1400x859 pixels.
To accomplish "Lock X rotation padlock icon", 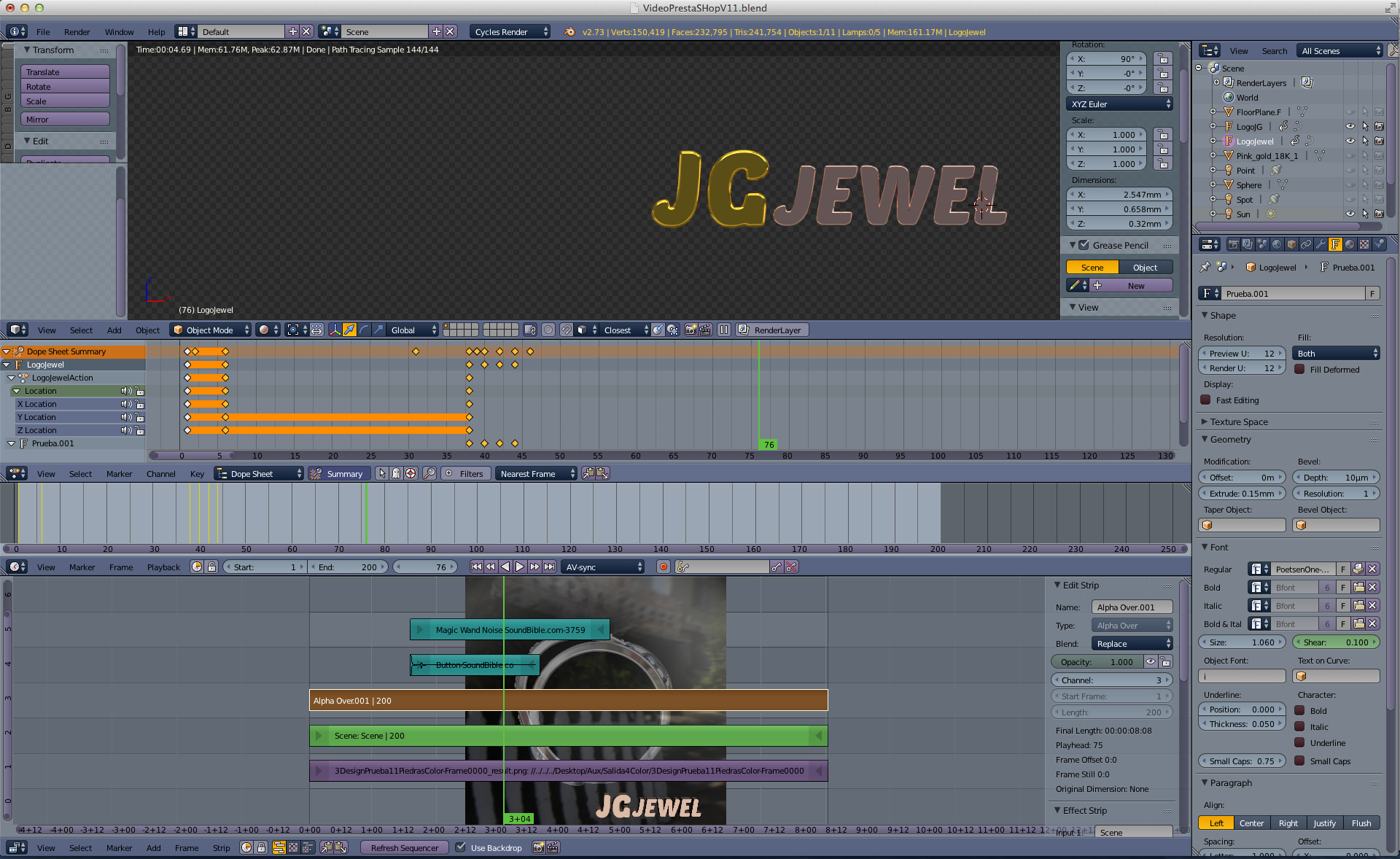I will 1162,59.
